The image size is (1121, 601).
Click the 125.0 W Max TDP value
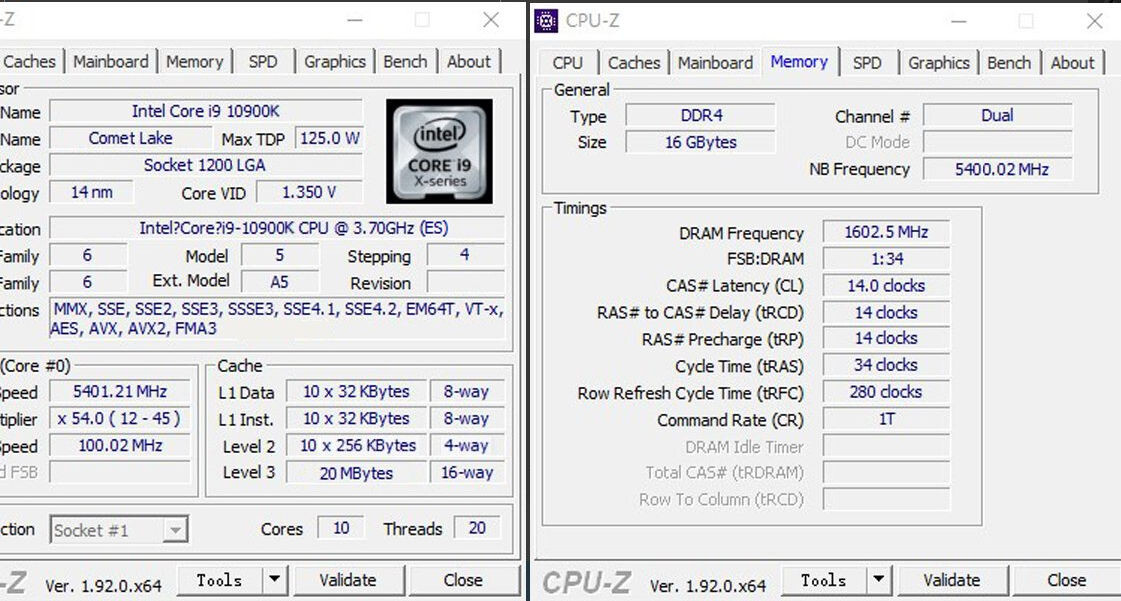pos(330,138)
